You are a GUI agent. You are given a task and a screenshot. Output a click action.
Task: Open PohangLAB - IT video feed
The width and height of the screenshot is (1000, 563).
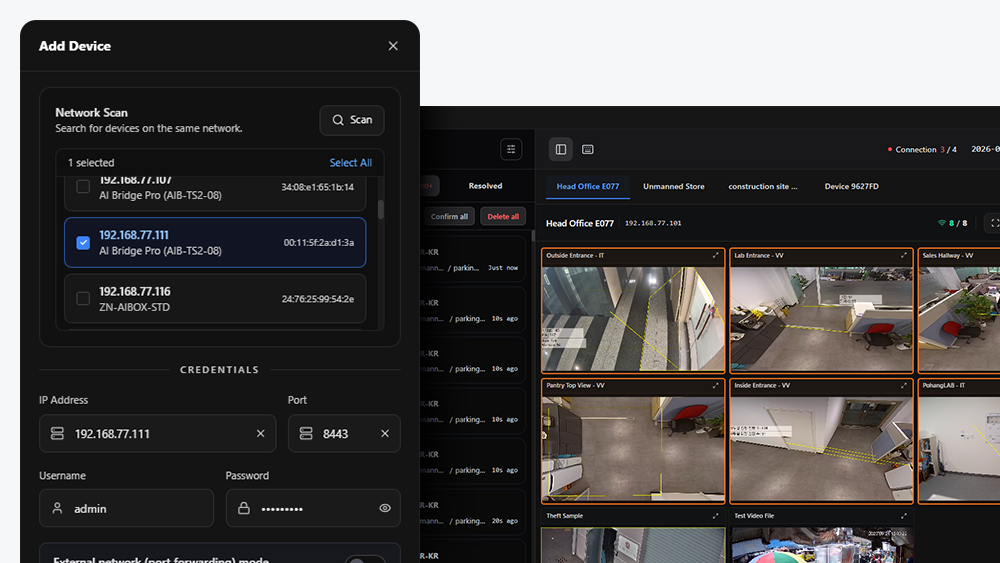click(x=959, y=449)
